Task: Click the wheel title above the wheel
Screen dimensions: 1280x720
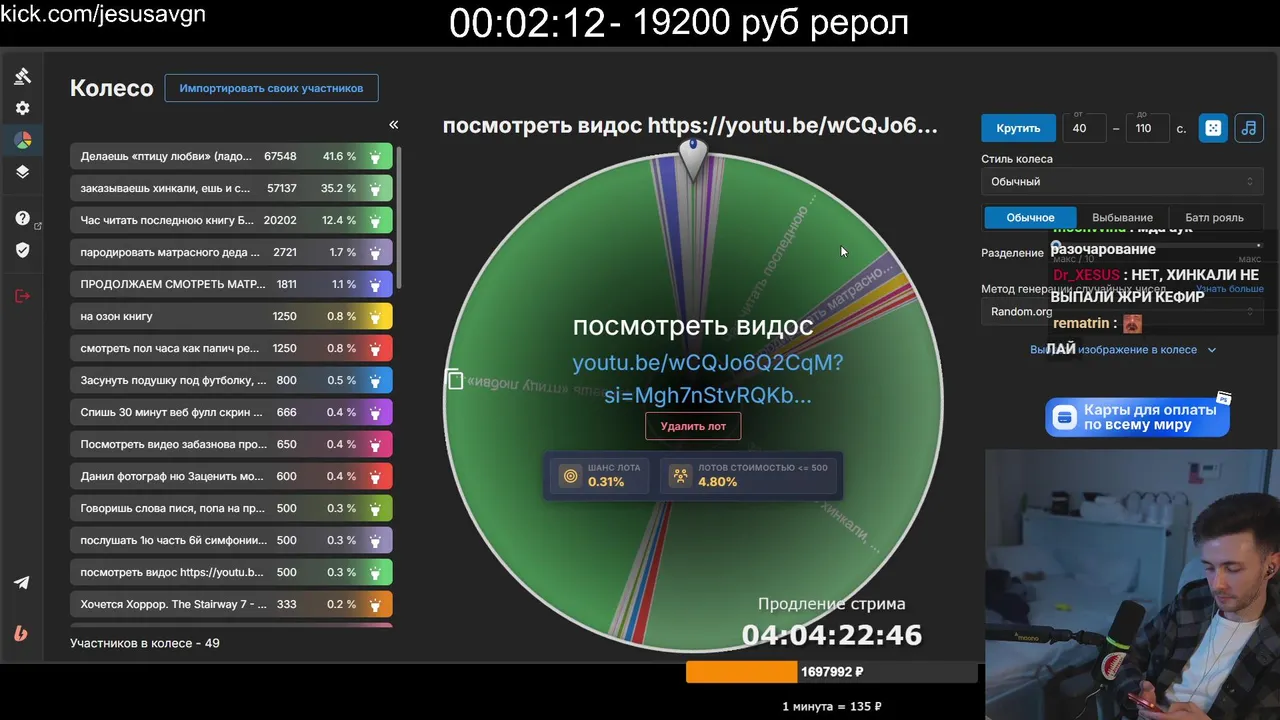Action: pos(691,125)
